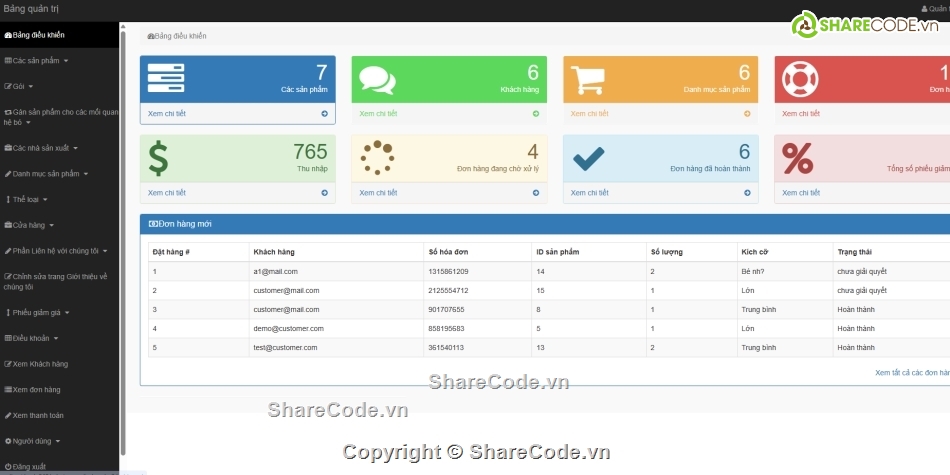This screenshot has height=475, width=950.
Task: Click invoice number 2125554712
Action: click(x=448, y=291)
